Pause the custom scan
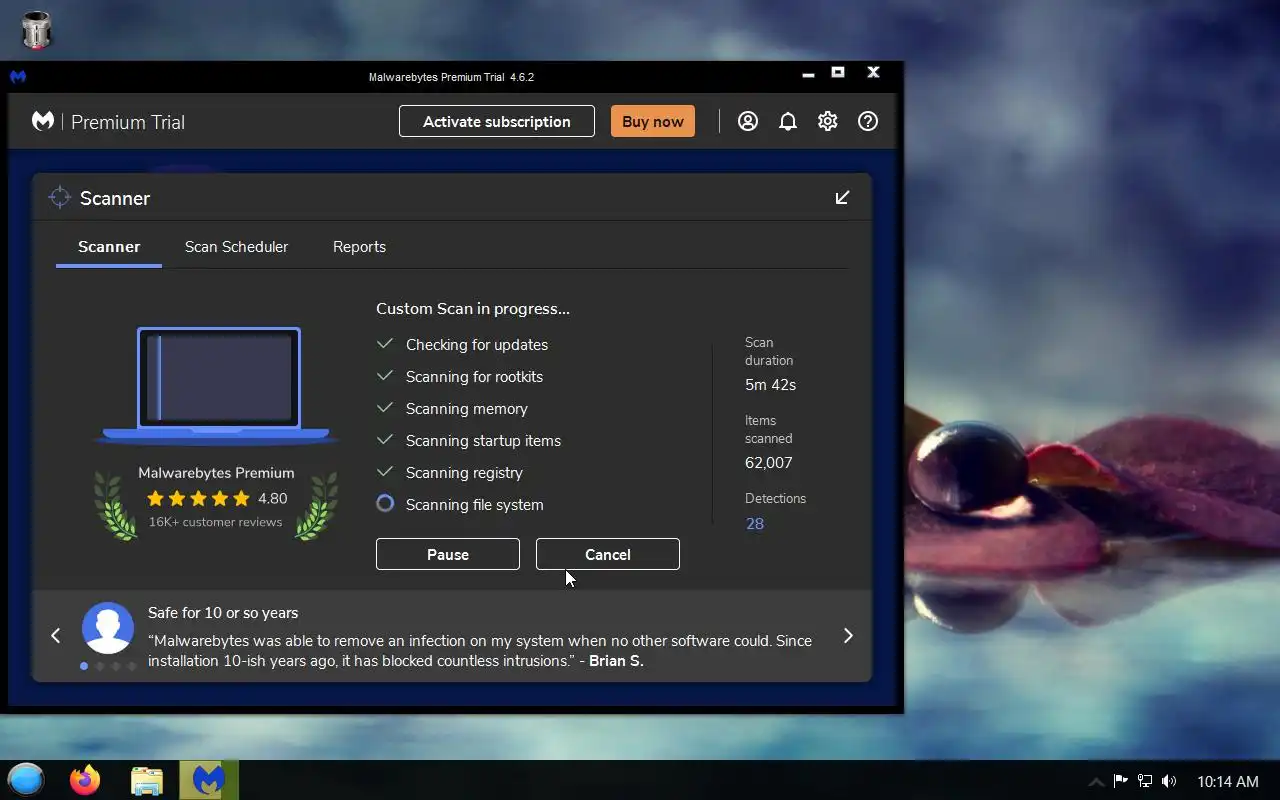This screenshot has width=1280, height=800. (448, 554)
